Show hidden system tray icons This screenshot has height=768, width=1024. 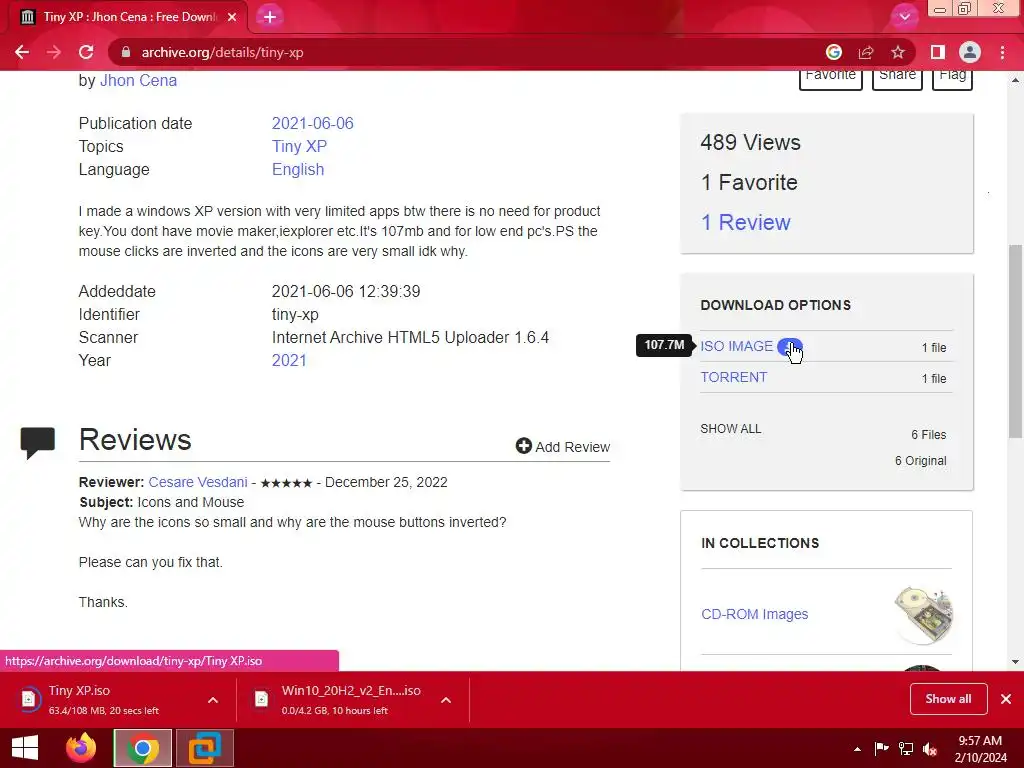857,749
